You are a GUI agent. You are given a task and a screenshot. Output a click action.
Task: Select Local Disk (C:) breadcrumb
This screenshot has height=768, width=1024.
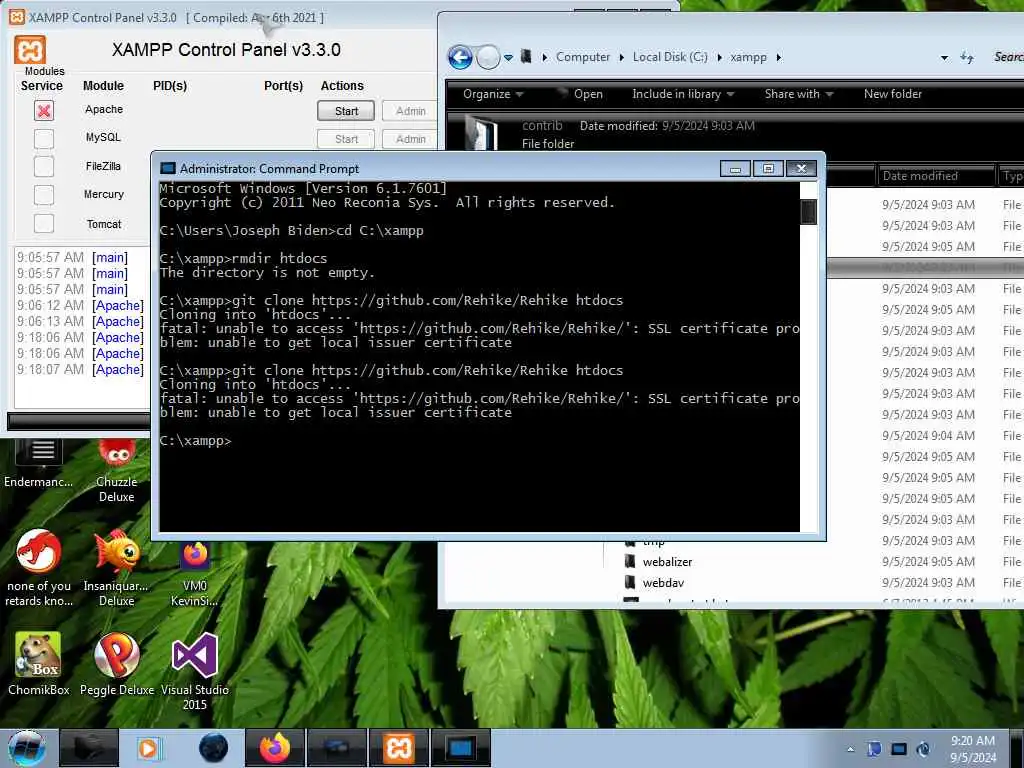click(x=670, y=57)
